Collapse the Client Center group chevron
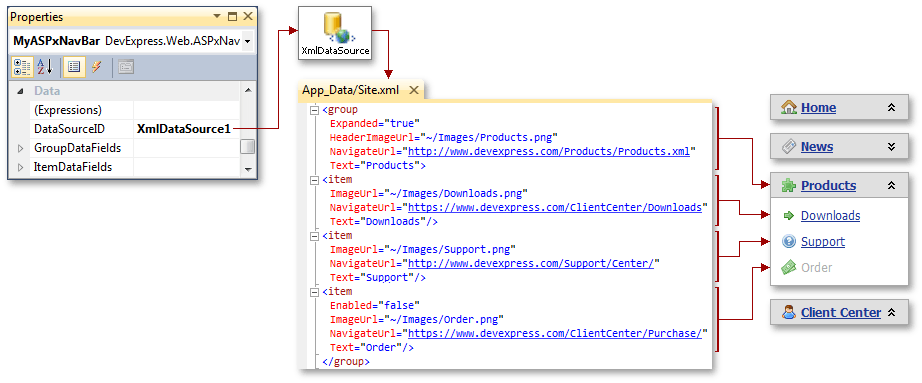 [x=891, y=312]
